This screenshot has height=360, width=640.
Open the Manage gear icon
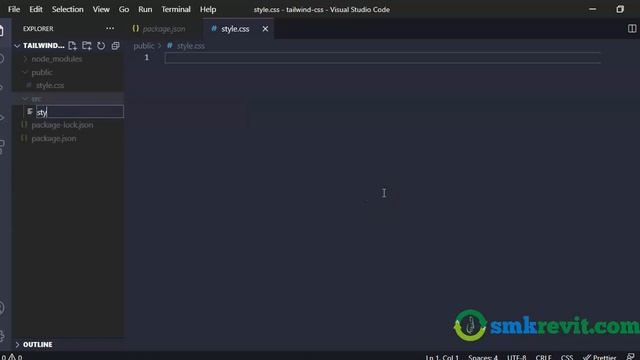pyautogui.click(x=2, y=336)
